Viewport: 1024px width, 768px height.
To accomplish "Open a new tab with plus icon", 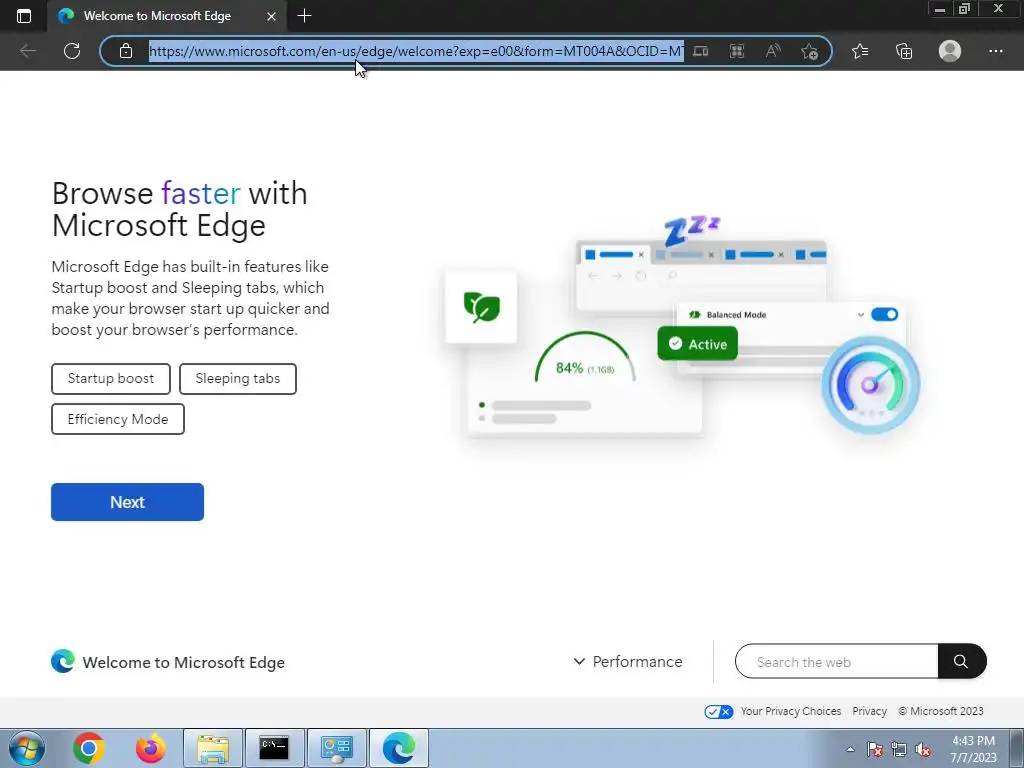I will [x=304, y=16].
